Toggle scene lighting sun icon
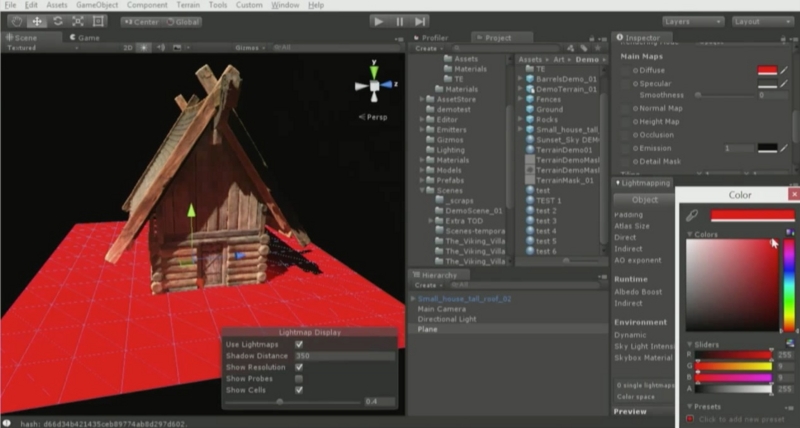800x428 pixels. [144, 47]
